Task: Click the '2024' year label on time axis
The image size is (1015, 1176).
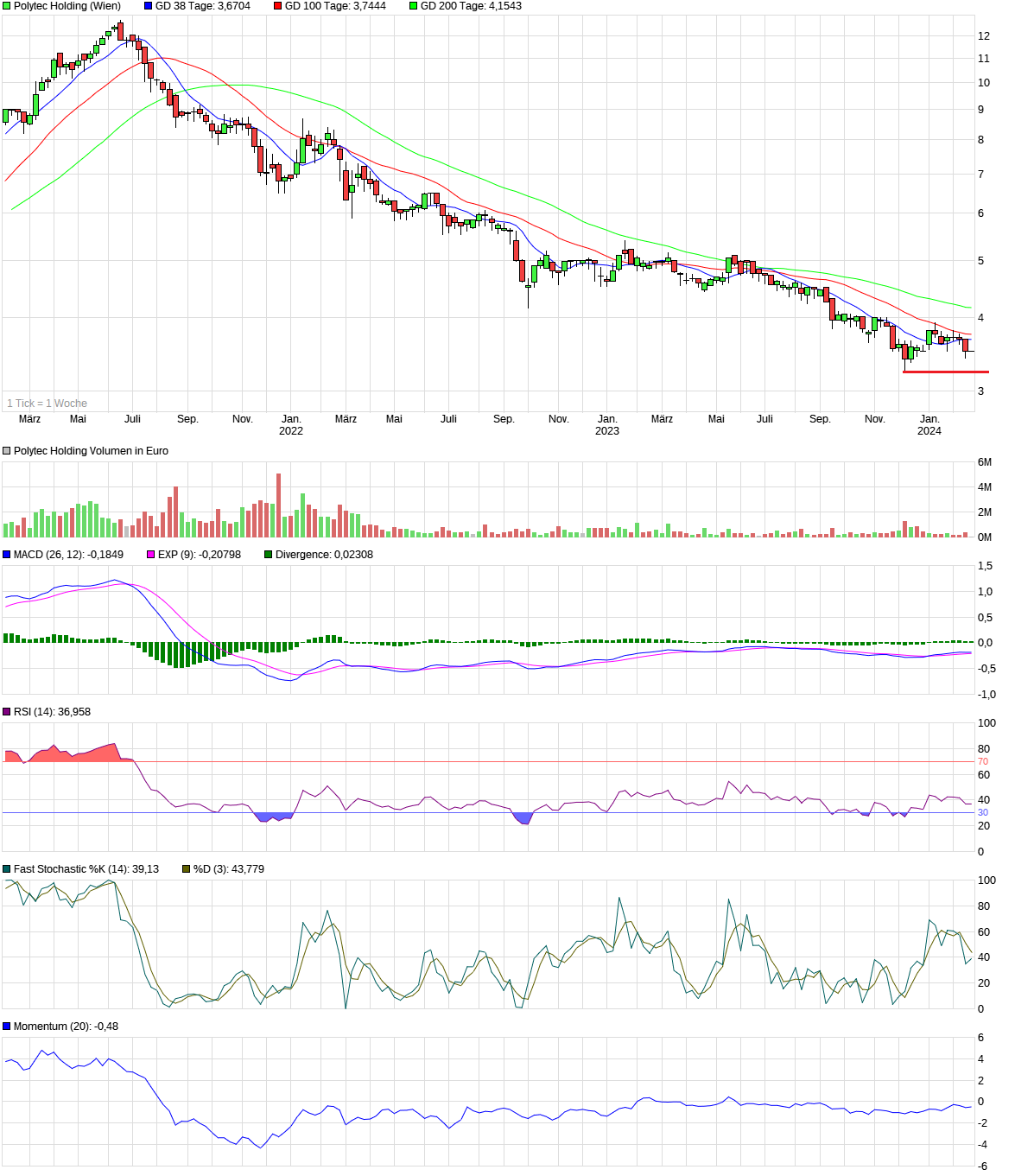Action: (x=929, y=431)
